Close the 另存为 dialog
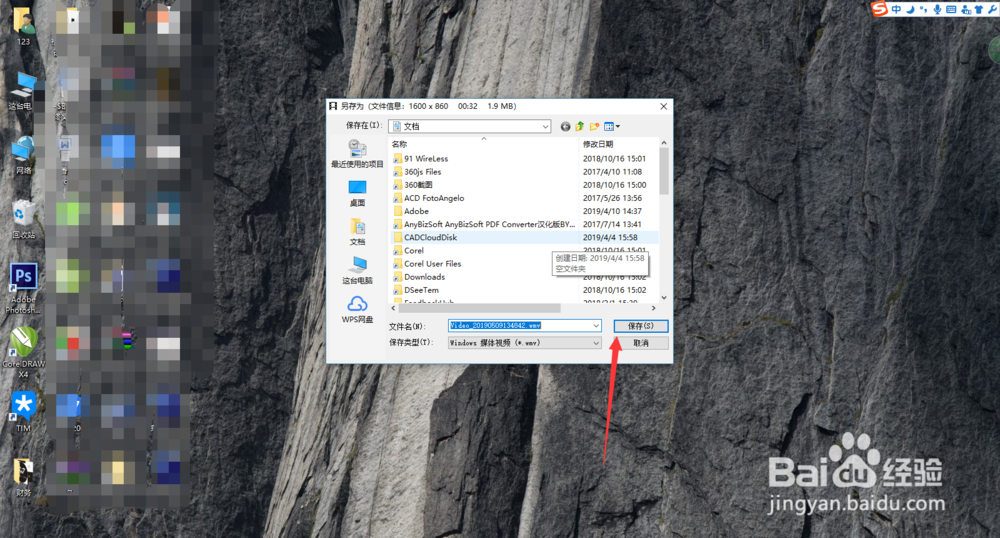Screen dimensions: 1000x538 click(x=663, y=106)
